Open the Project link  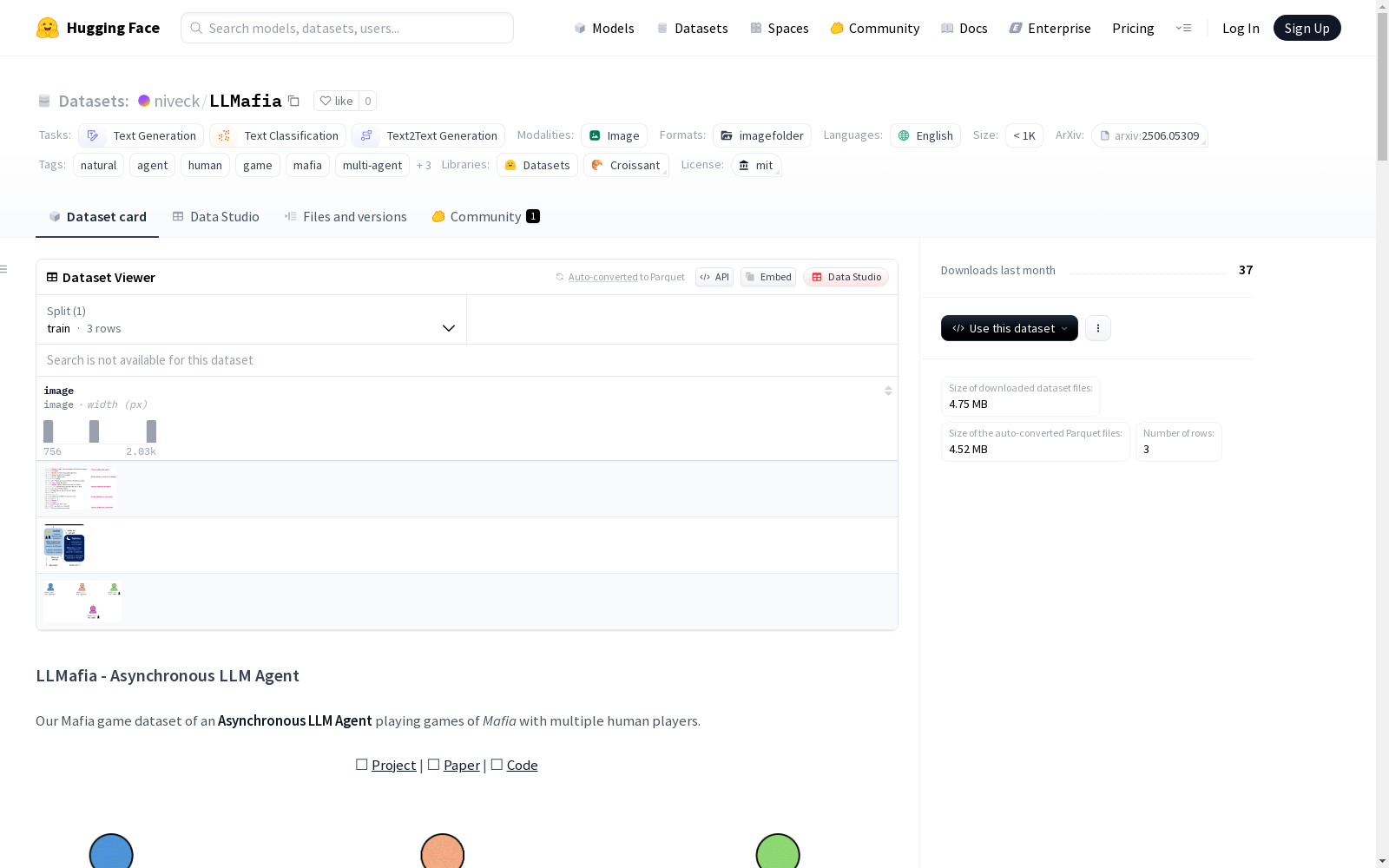point(393,765)
